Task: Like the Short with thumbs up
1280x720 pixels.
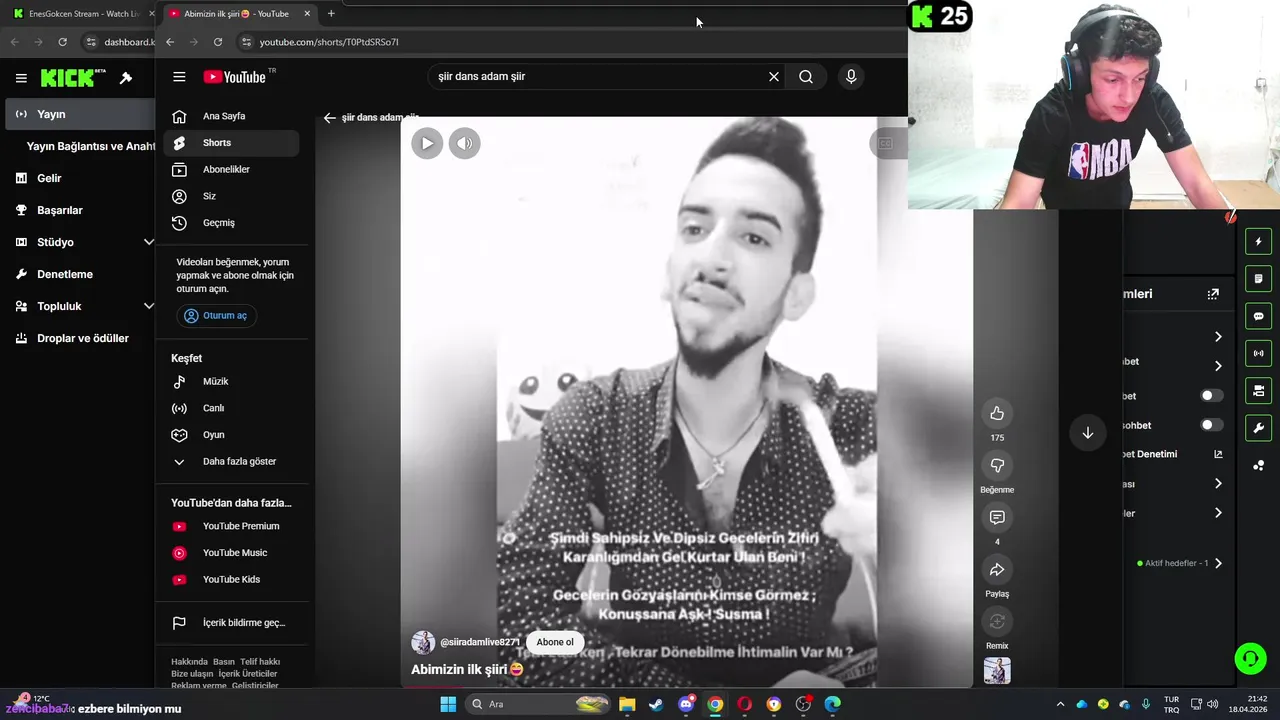Action: (997, 413)
